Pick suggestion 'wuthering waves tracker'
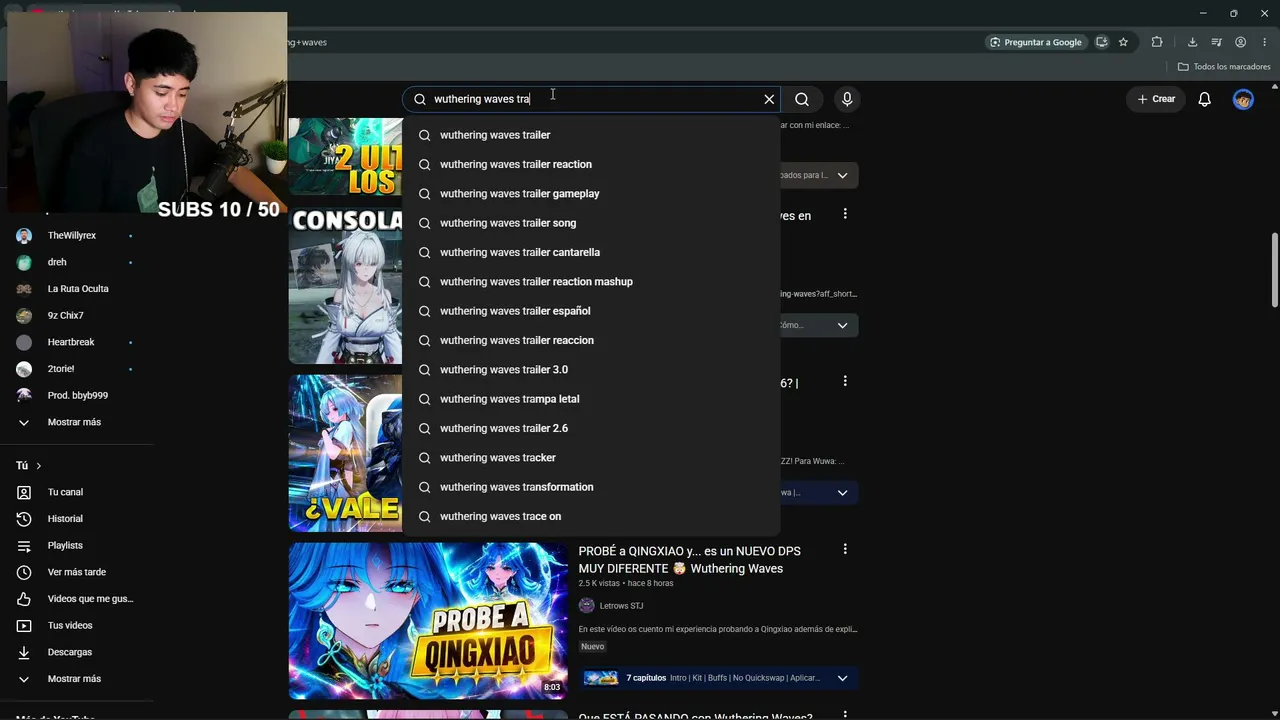This screenshot has height=720, width=1280. coord(591,458)
